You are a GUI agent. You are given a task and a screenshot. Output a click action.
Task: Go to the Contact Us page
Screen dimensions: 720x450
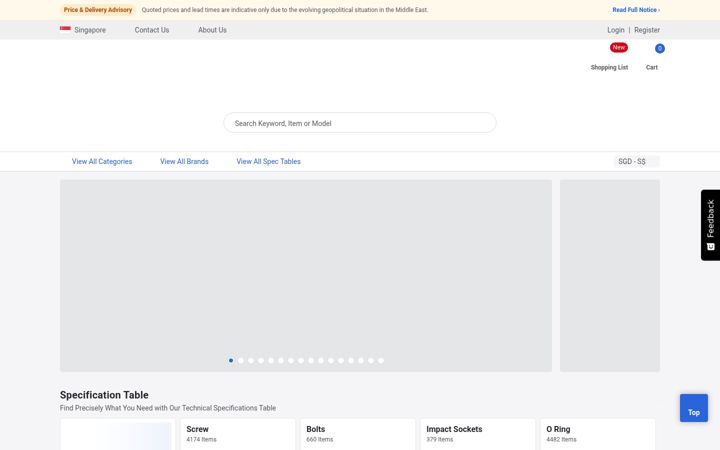(x=152, y=30)
